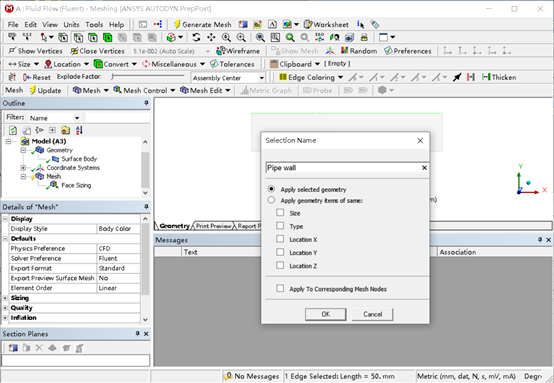Open the Tools menu
This screenshot has height=383, width=554.
tap(94, 24)
